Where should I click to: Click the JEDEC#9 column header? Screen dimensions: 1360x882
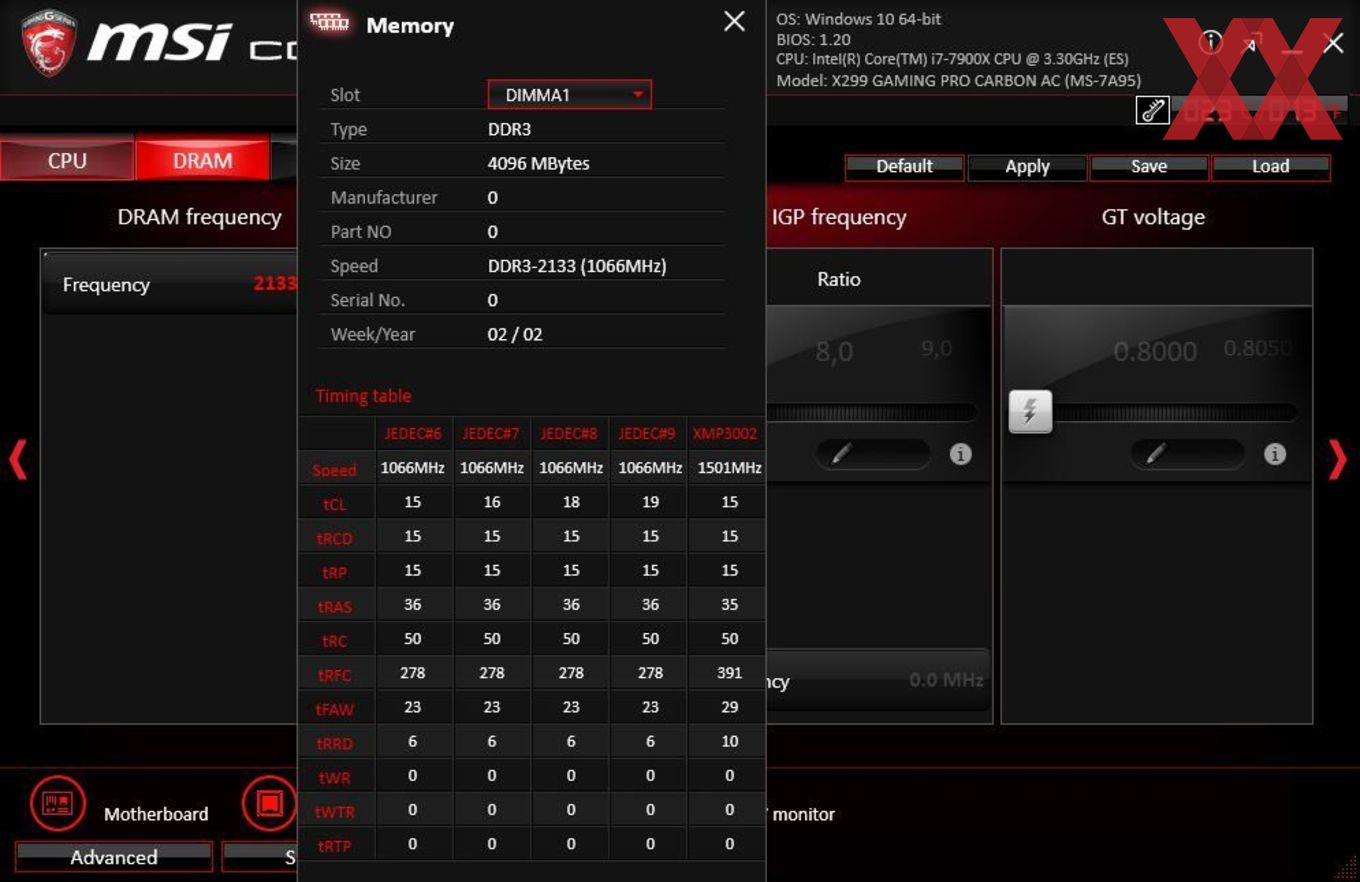tap(649, 434)
